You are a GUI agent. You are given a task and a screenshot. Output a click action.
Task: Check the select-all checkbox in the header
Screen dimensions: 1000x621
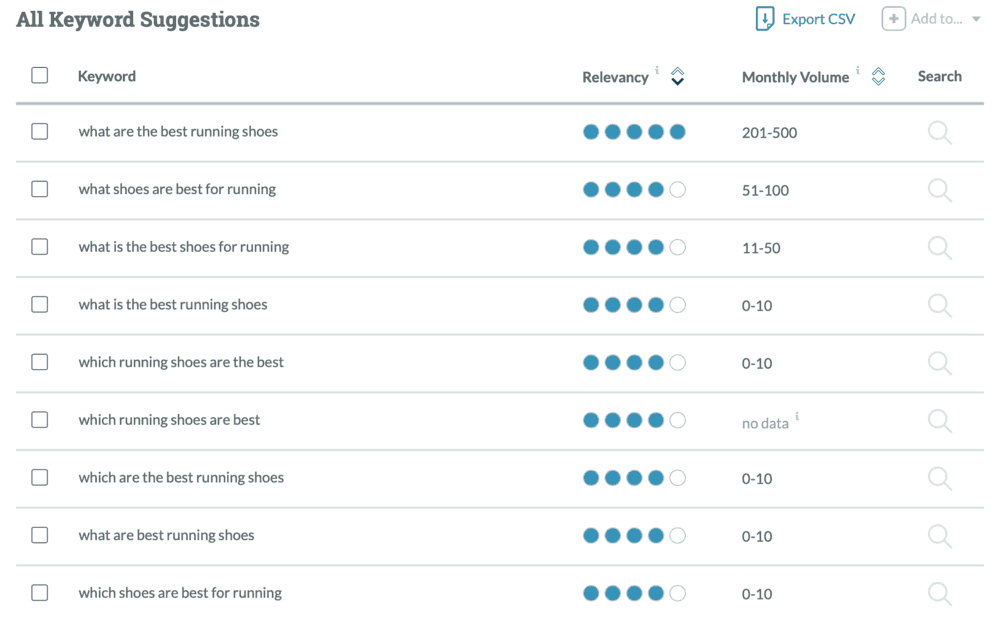coord(40,75)
